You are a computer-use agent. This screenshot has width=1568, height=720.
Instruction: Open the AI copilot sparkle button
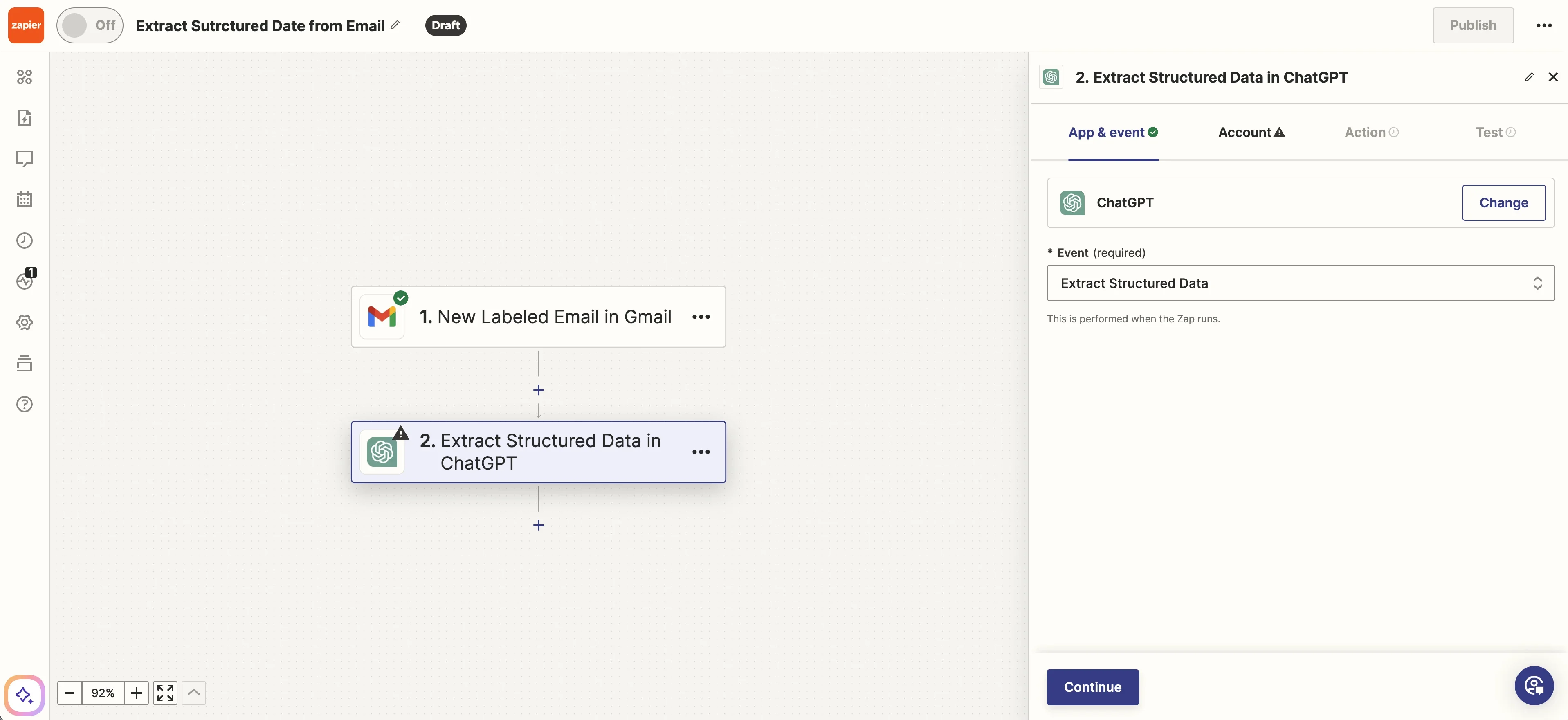pos(25,695)
